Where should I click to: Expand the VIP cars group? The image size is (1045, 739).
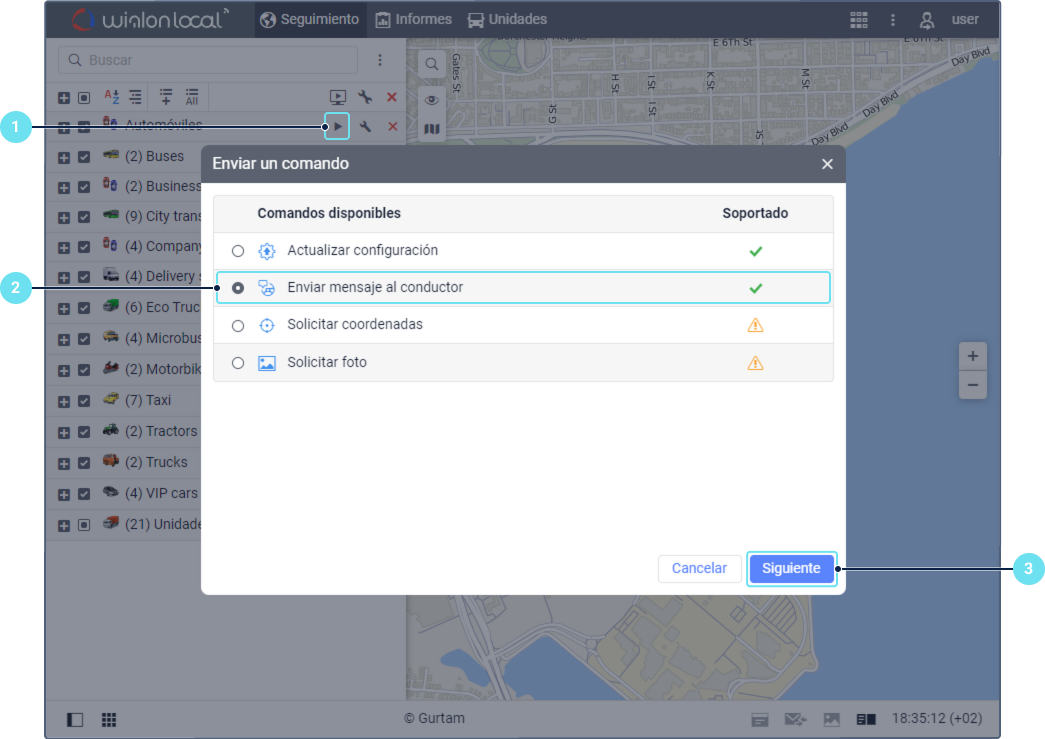click(64, 494)
